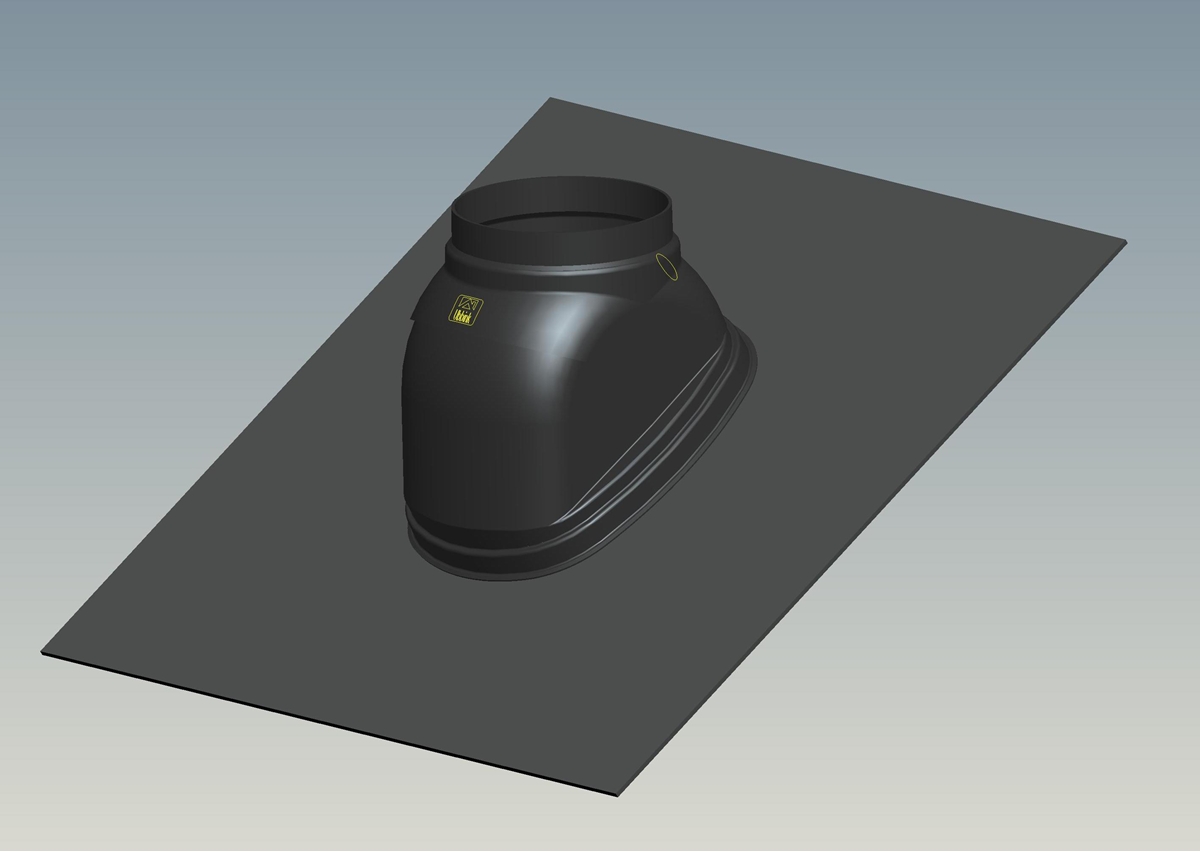
Task: Select the far top corner of the base plate
Action: pyautogui.click(x=553, y=100)
